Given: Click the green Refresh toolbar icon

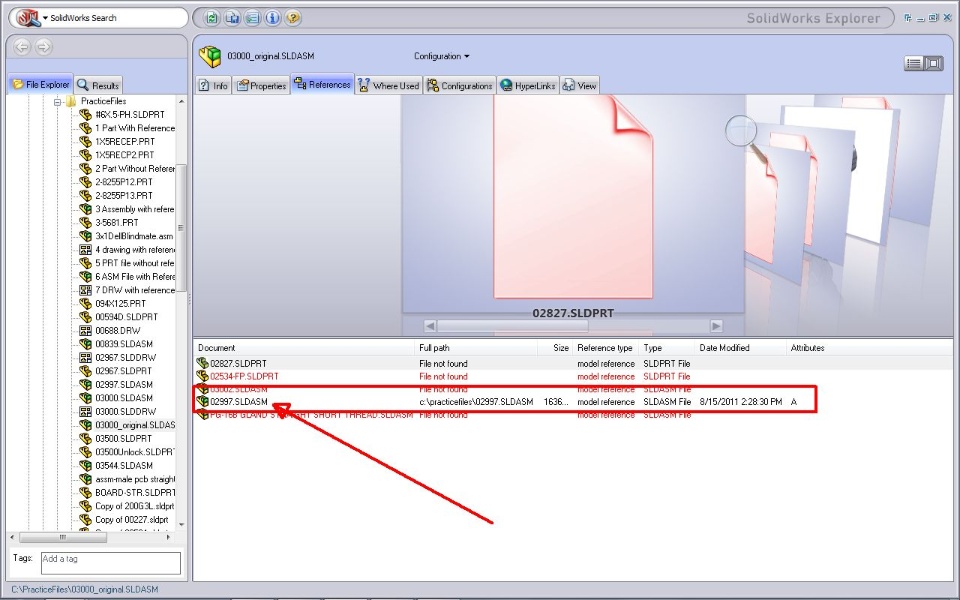Looking at the screenshot, I should [212, 18].
